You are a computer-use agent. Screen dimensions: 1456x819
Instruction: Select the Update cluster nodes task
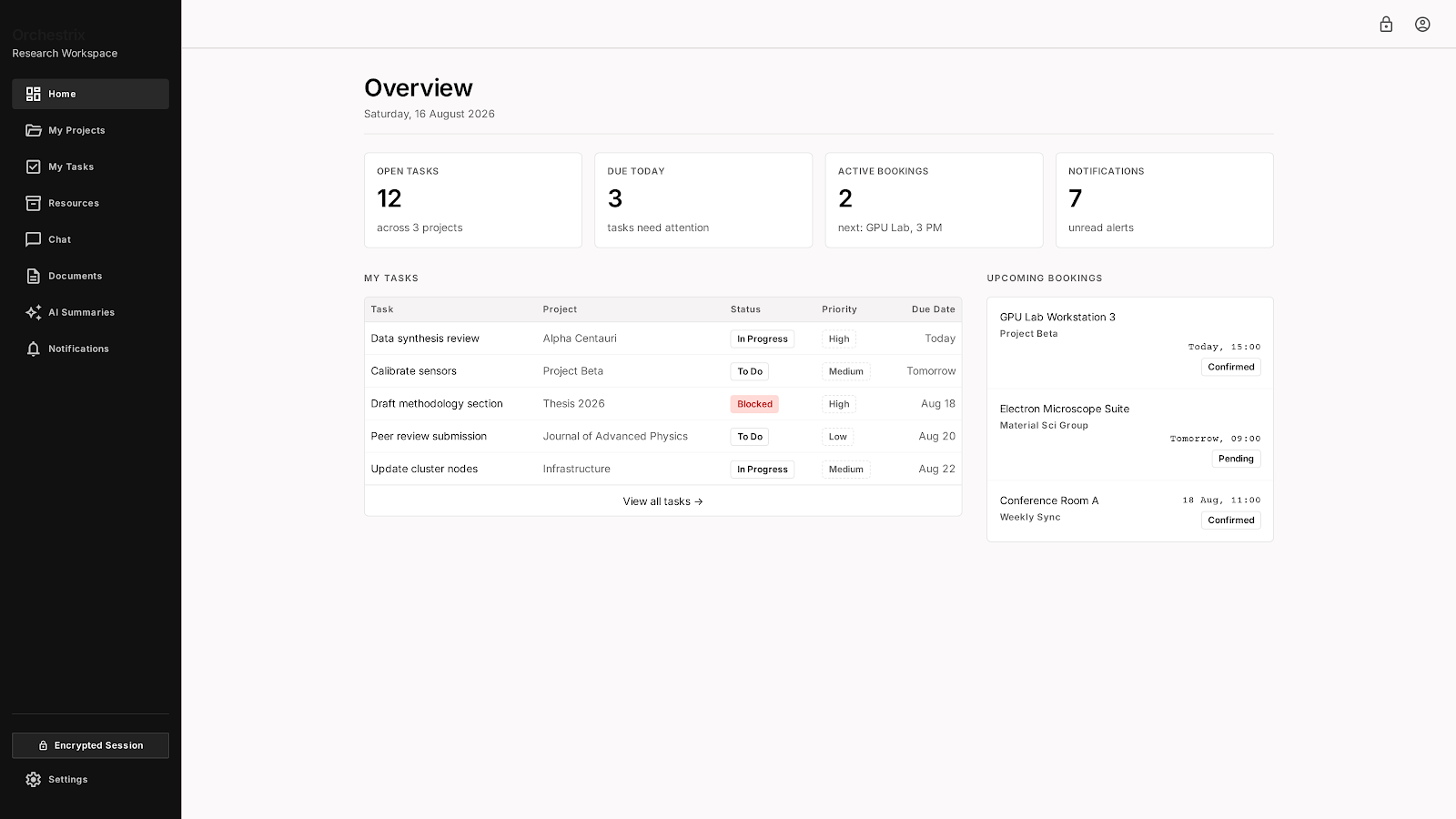424,470
